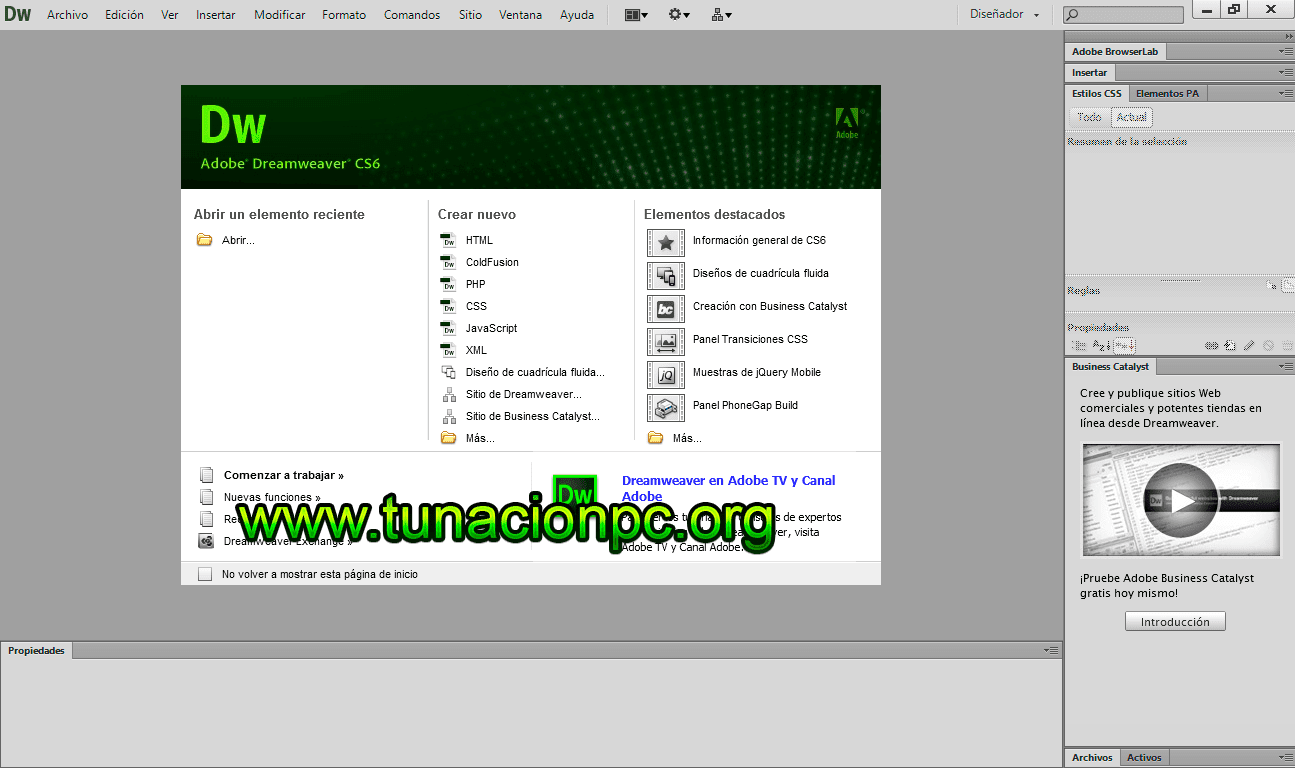1295x768 pixels.
Task: Click the star icon for Información general de CS6
Action: (x=666, y=243)
